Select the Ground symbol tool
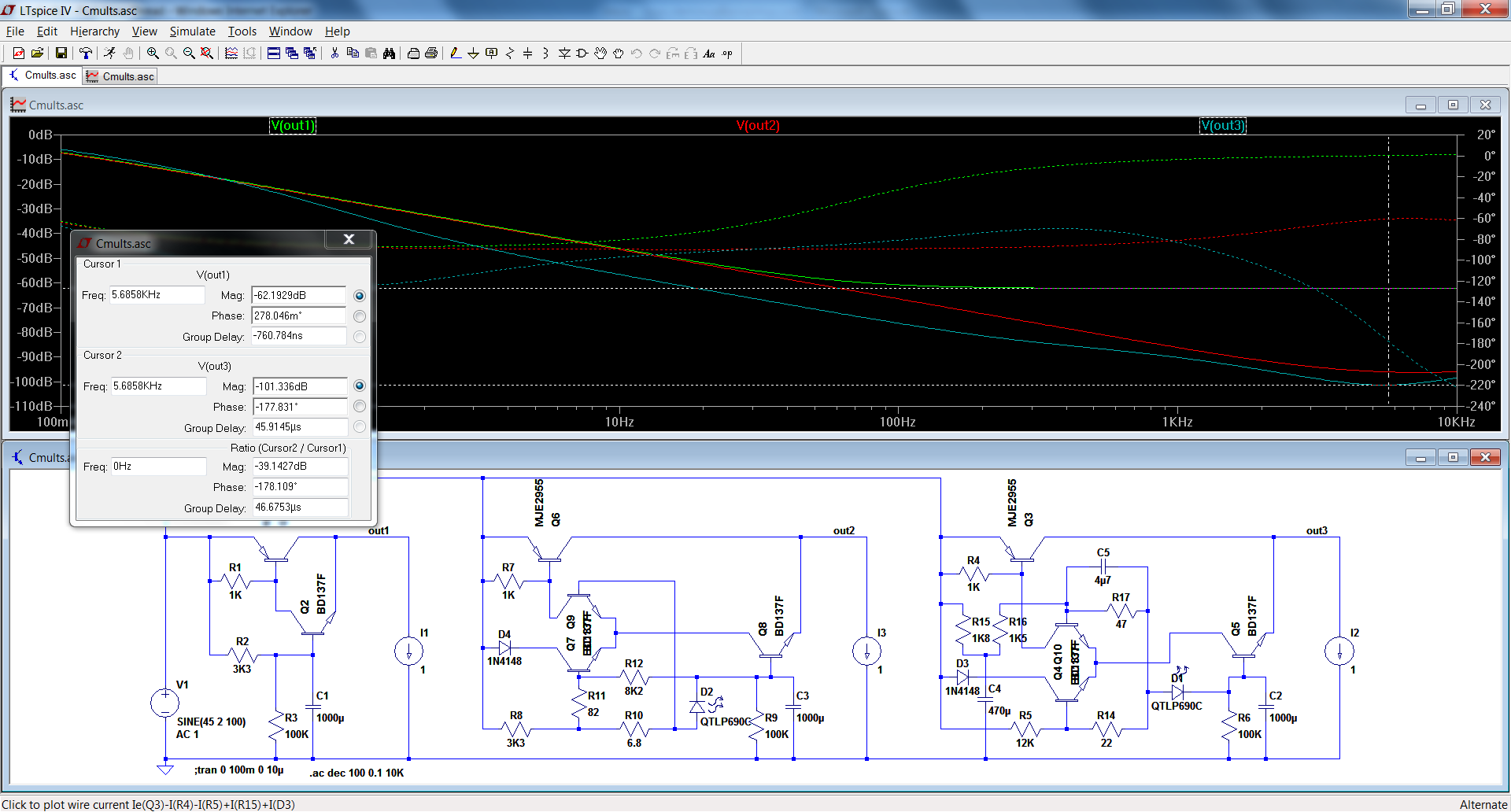 (x=473, y=54)
